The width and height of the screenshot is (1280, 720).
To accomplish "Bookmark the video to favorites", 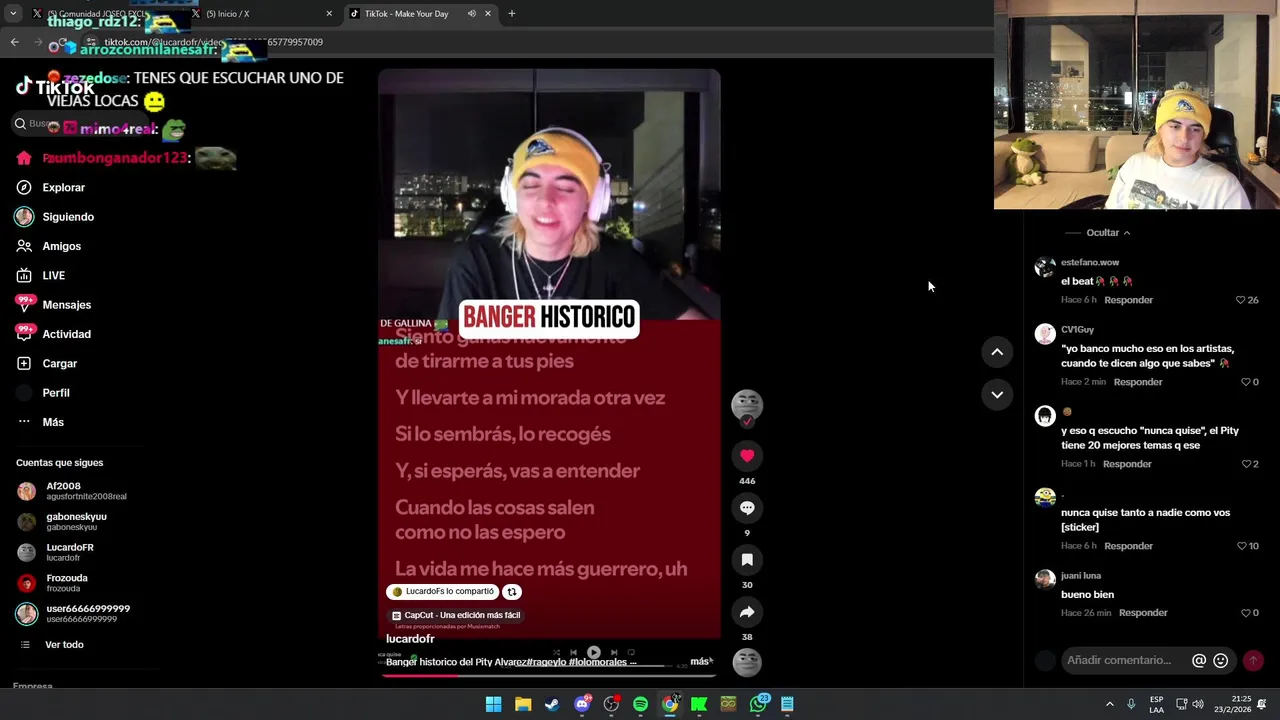I will [x=747, y=560].
